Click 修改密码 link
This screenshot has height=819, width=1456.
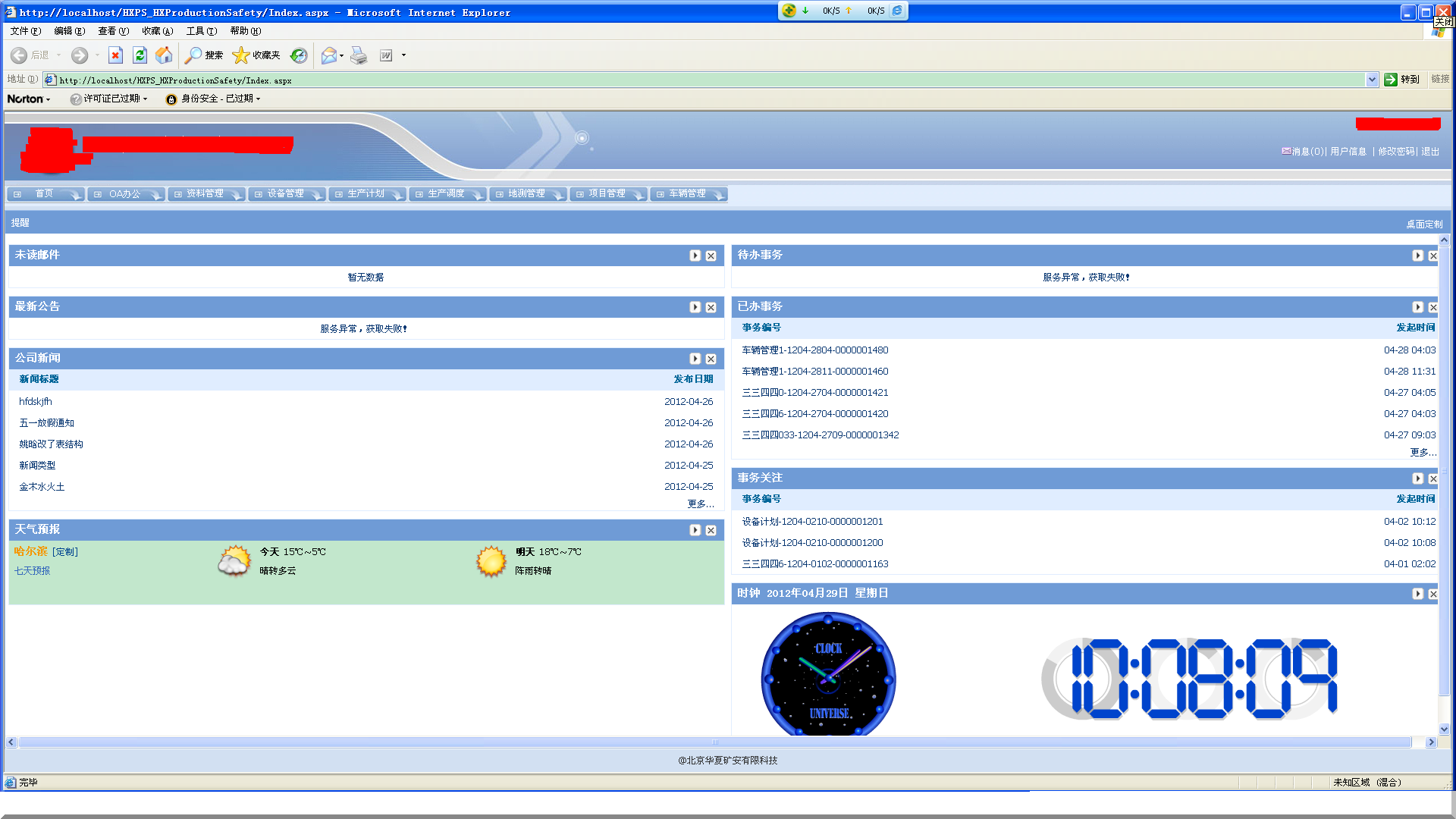(x=1396, y=152)
